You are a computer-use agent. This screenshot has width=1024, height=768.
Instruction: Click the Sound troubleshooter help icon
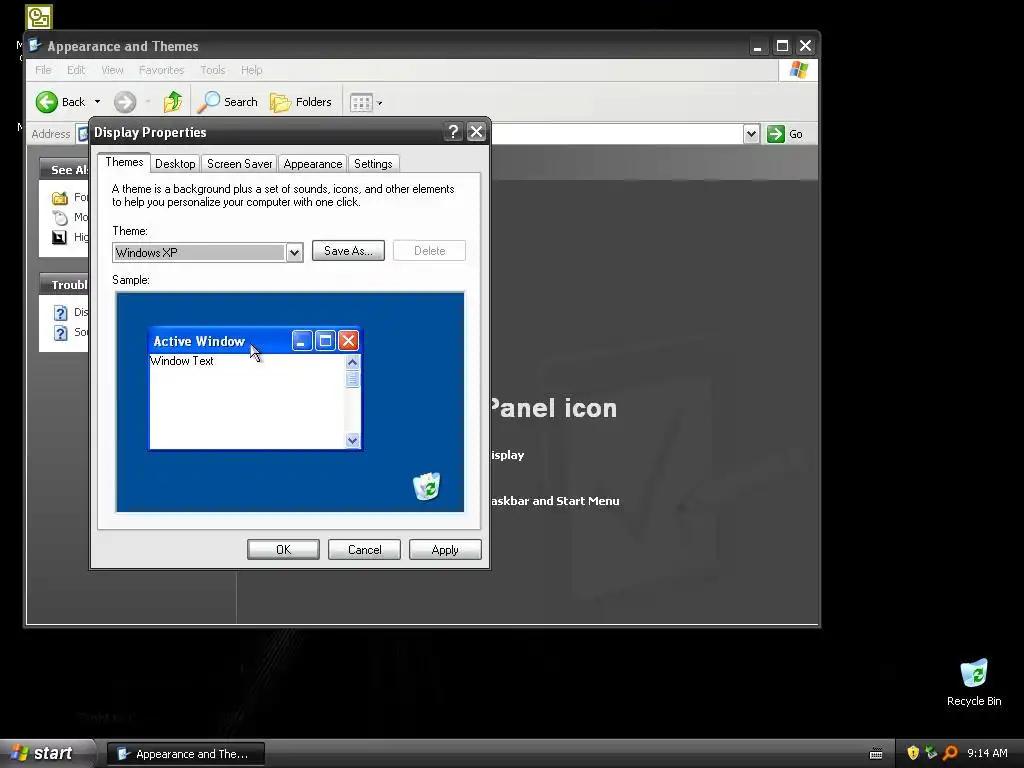60,333
